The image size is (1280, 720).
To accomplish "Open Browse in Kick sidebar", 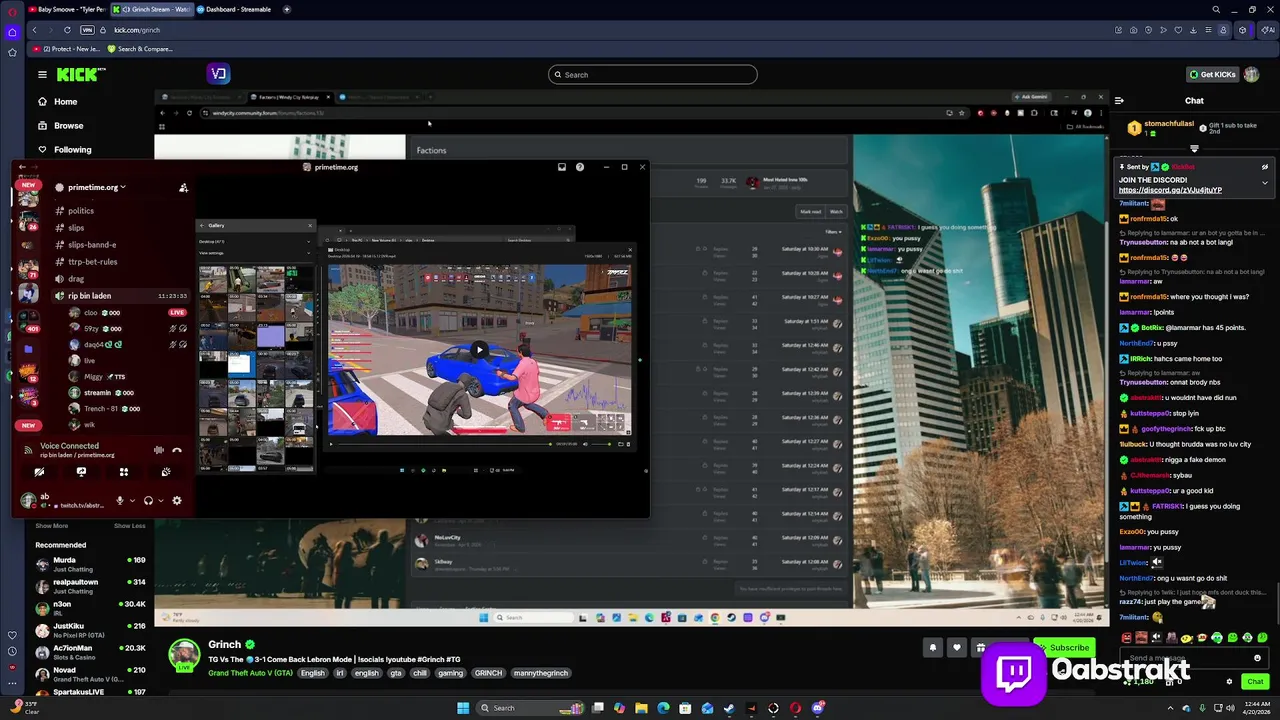I will point(68,125).
